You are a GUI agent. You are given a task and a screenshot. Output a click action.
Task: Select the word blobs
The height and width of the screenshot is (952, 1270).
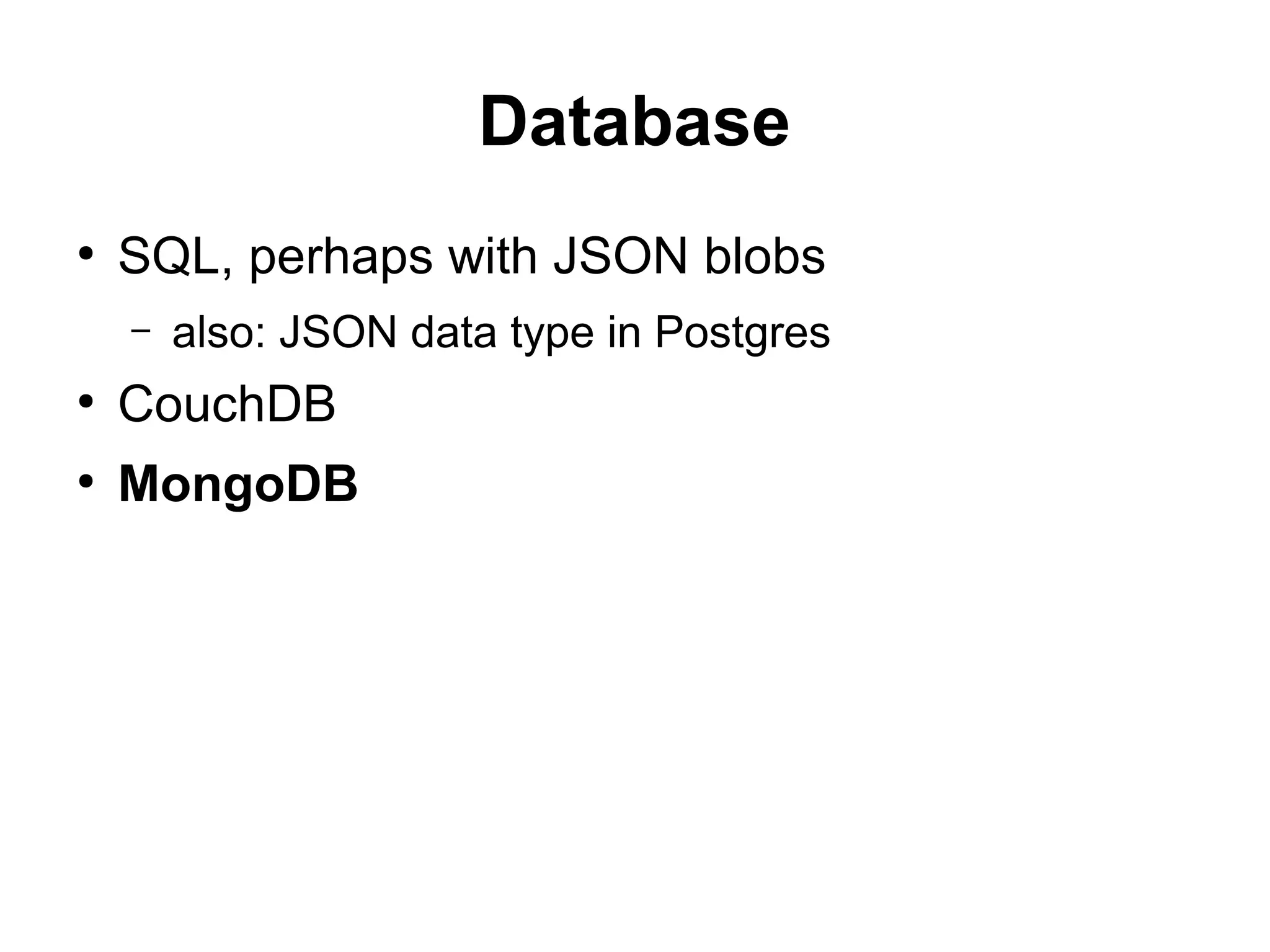[x=765, y=256]
